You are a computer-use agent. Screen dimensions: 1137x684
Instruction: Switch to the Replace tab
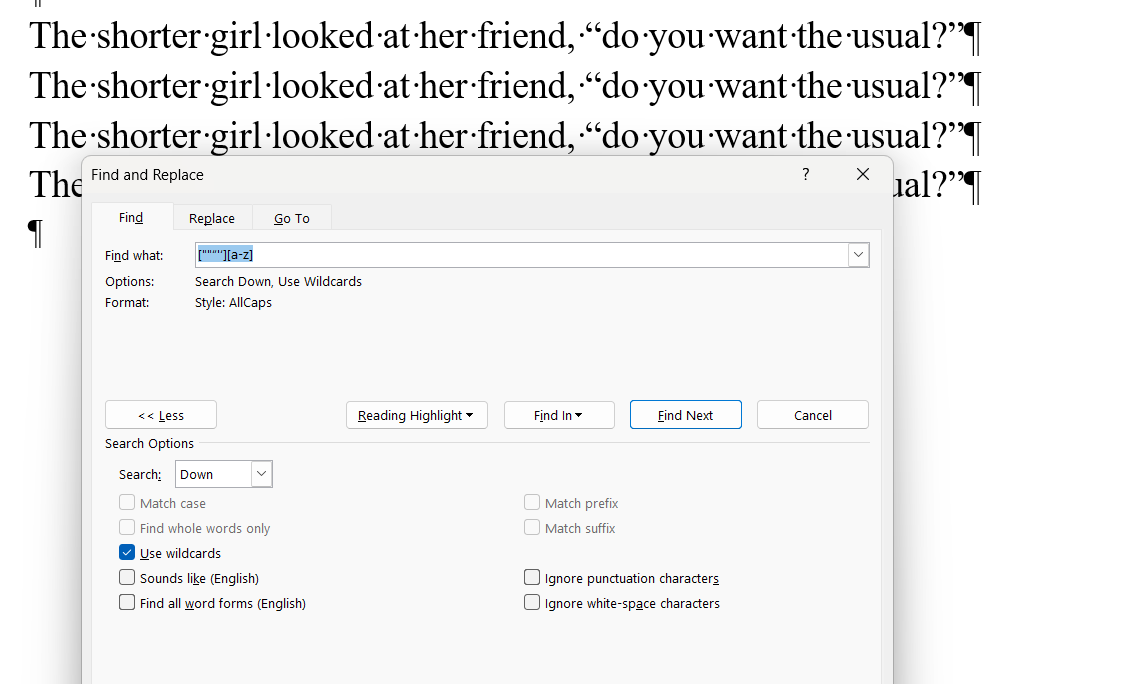[x=212, y=218]
